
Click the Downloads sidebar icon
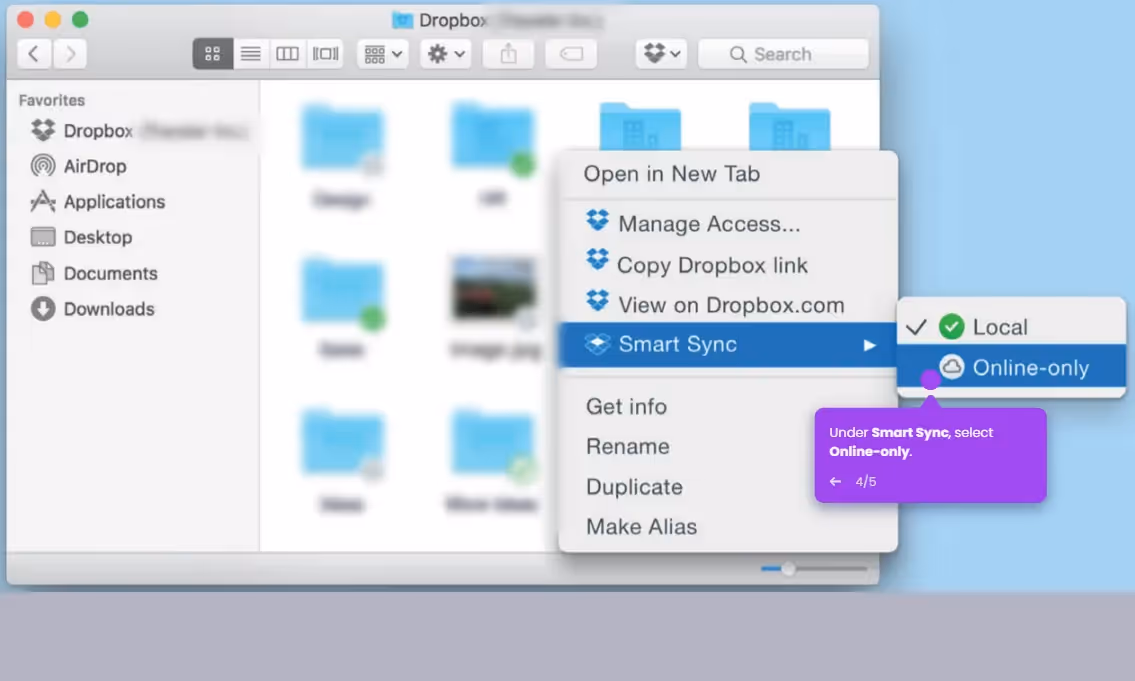click(x=43, y=308)
